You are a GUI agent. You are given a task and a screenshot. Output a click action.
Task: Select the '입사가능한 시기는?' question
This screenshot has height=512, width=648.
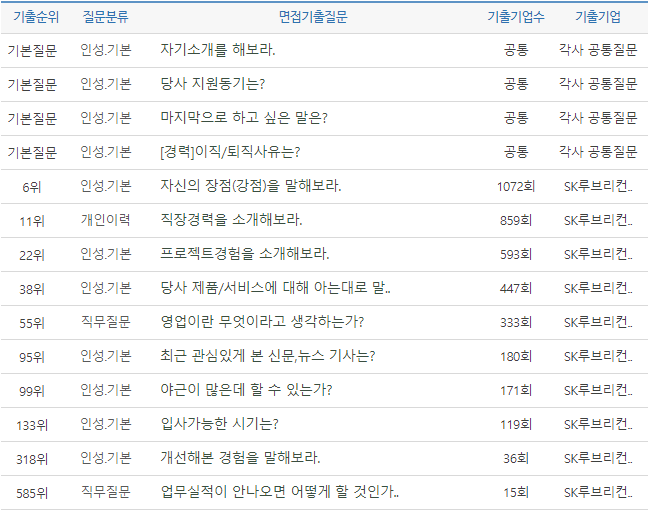[x=219, y=424]
